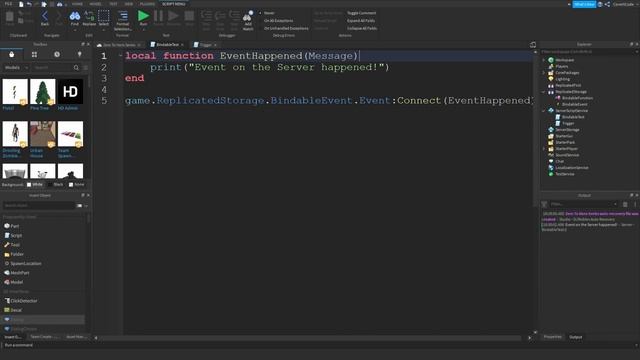The image size is (640, 360).
Task: Switch to the BindableTest script tab
Action: point(167,44)
